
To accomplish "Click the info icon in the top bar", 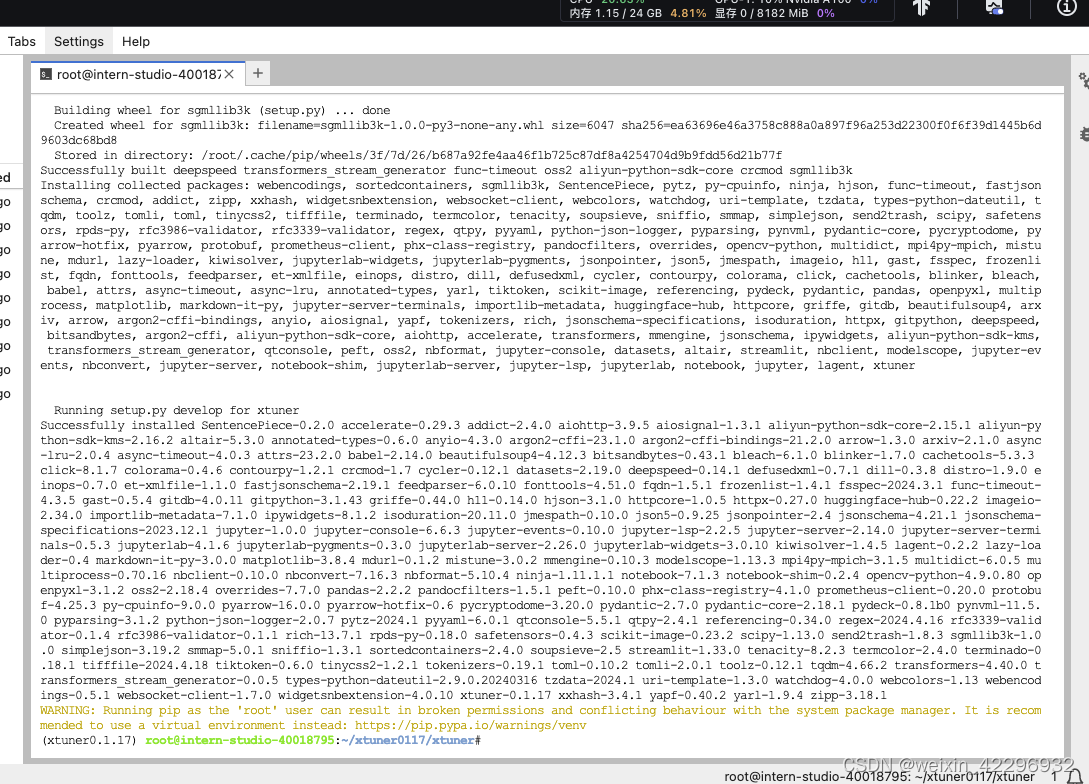I will click(x=1066, y=8).
